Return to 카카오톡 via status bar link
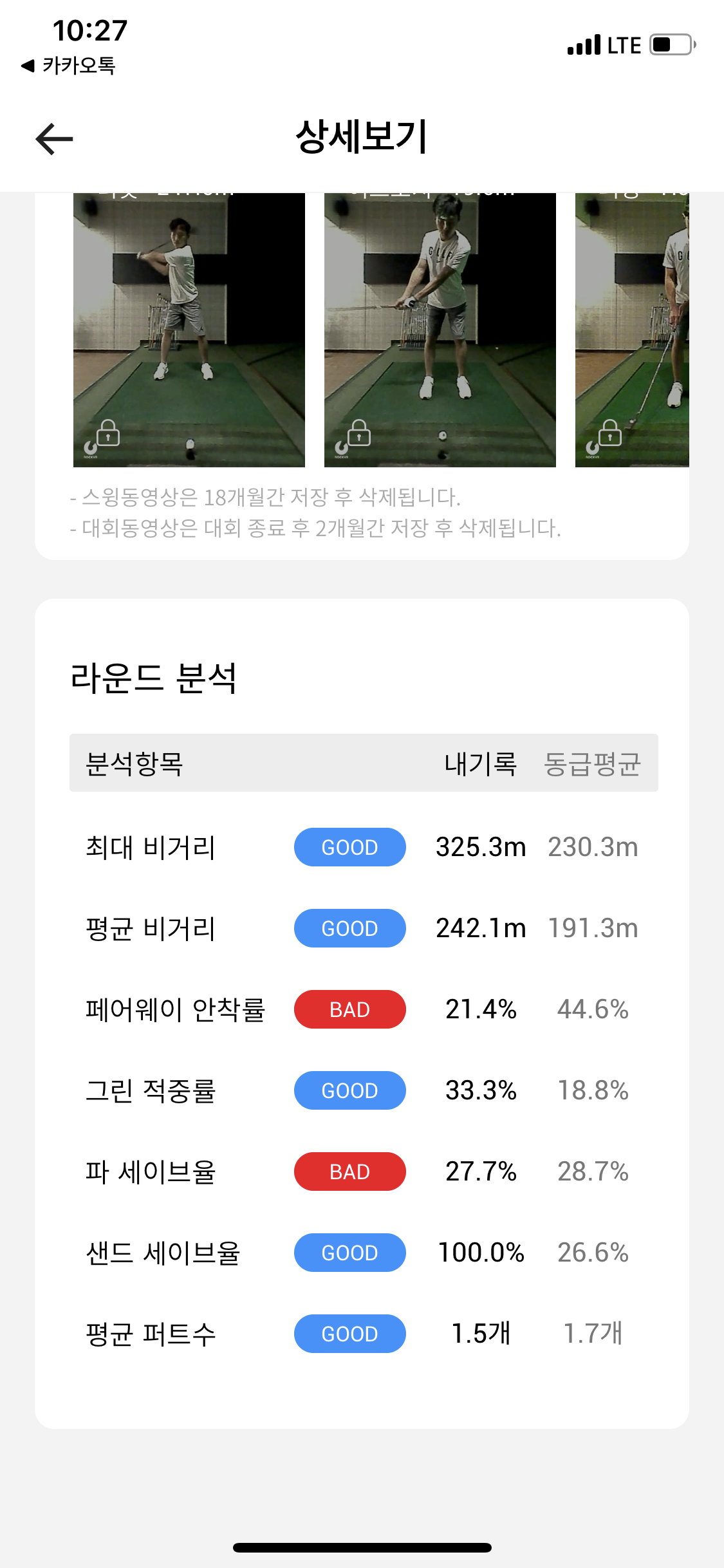724x1568 pixels. coord(69,66)
